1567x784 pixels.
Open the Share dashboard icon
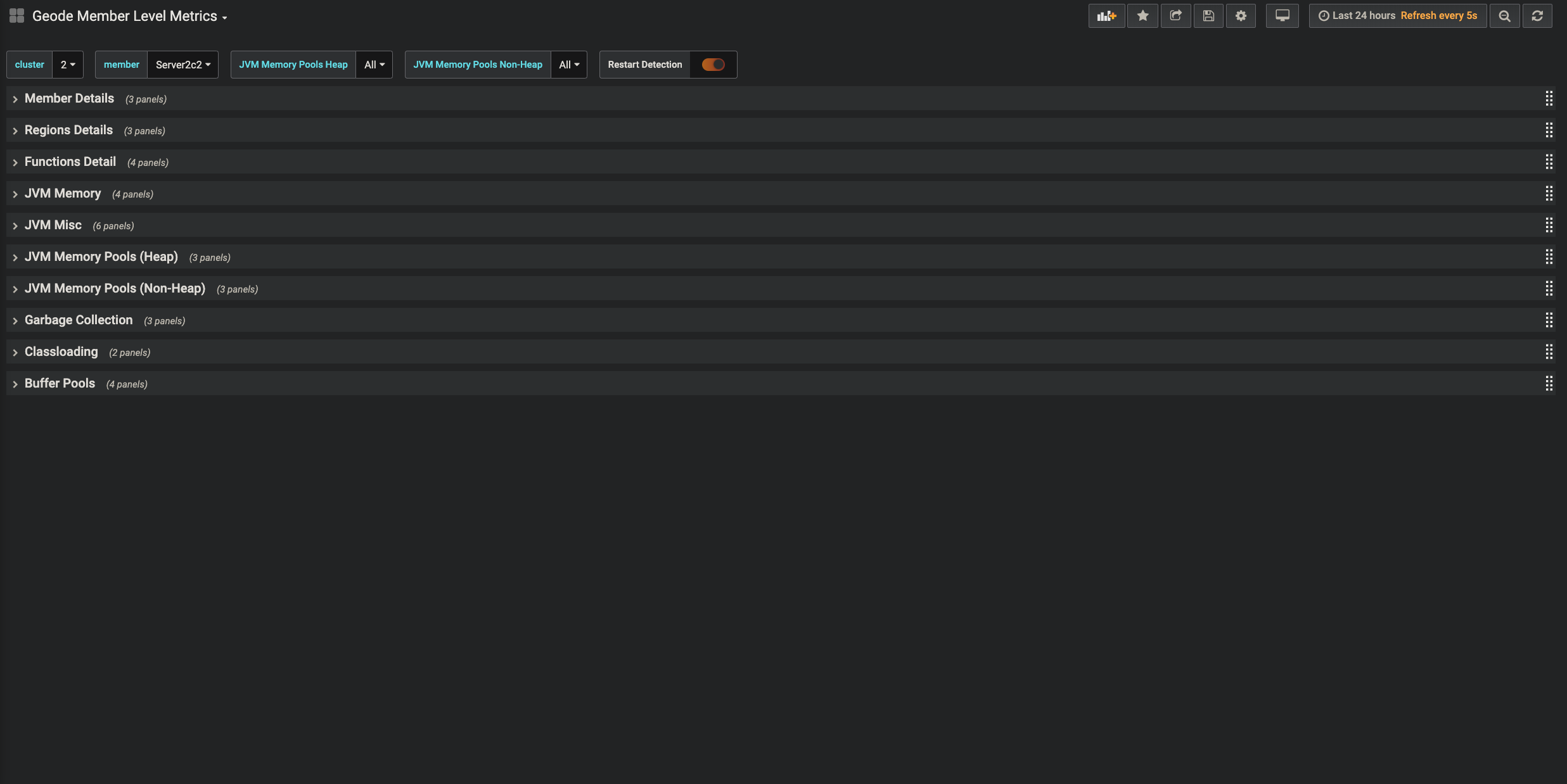(x=1175, y=16)
